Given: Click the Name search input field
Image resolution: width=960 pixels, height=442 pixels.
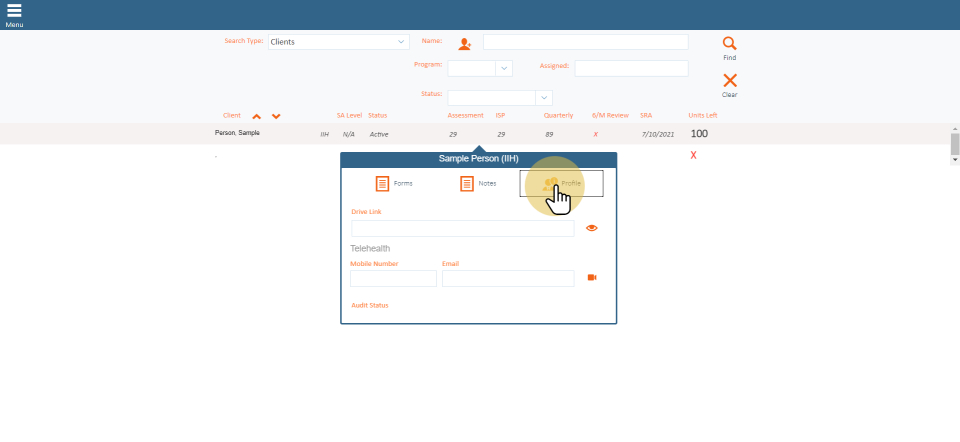Looking at the screenshot, I should [585, 42].
